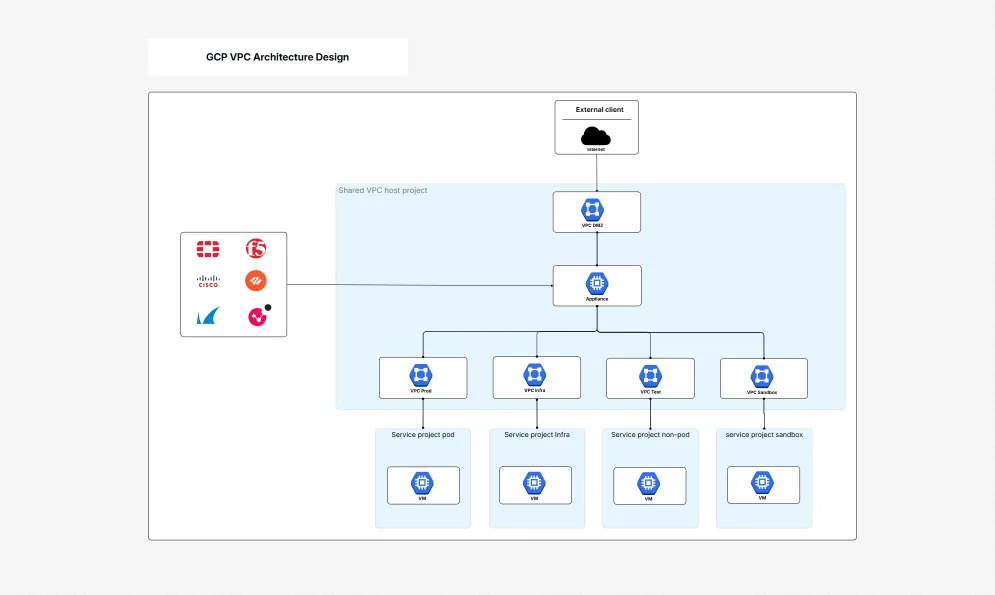Click the orange Palo Alto logo
Screen dimensions: 995x595
coord(256,280)
